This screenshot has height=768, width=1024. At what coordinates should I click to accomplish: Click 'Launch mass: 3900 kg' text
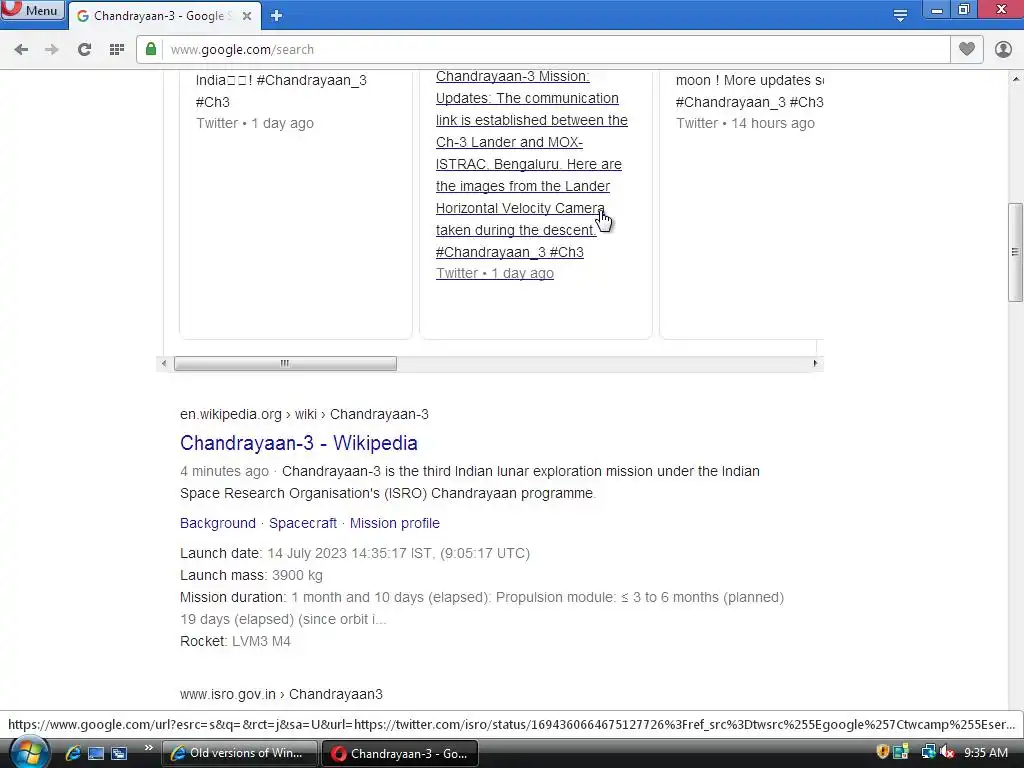point(251,575)
